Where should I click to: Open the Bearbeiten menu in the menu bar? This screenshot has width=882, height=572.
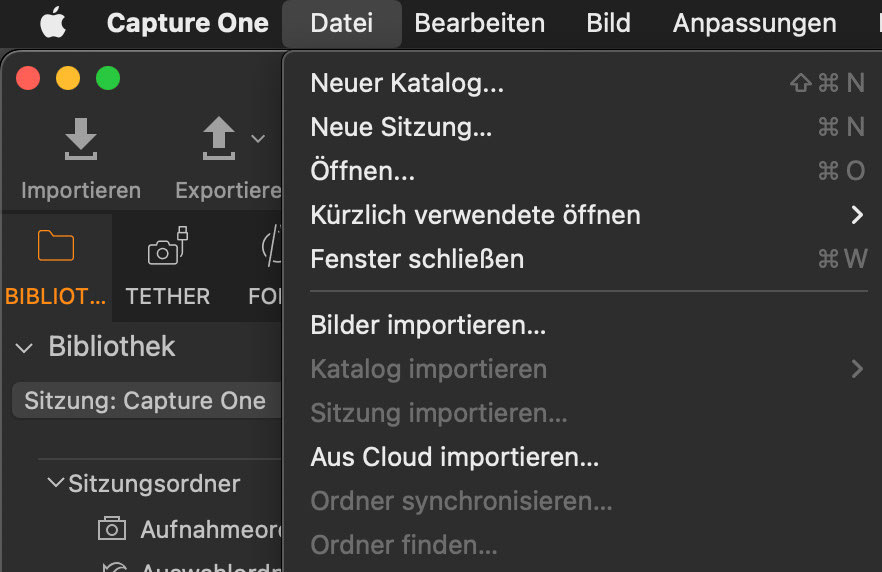480,23
